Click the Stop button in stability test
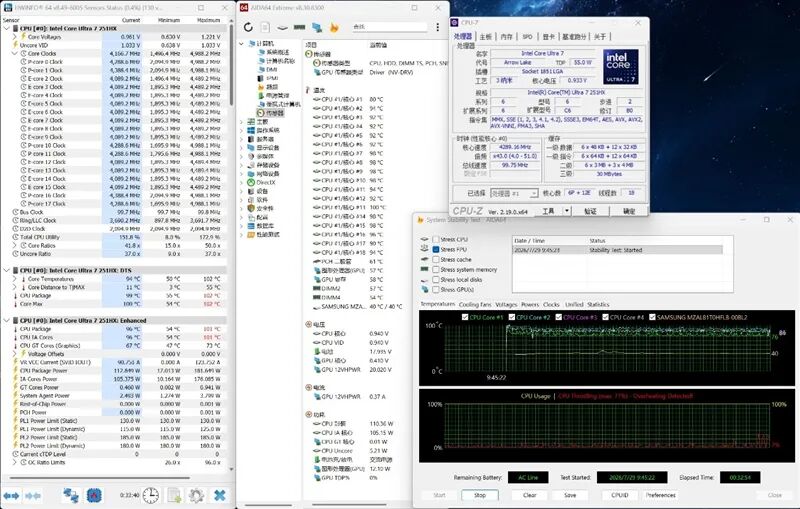This screenshot has width=800, height=509. click(480, 495)
